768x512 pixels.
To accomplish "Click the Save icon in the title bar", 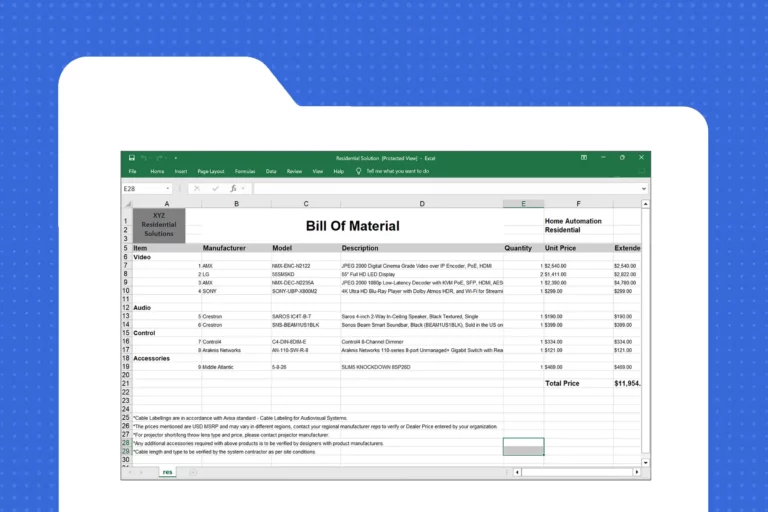I will click(x=132, y=158).
